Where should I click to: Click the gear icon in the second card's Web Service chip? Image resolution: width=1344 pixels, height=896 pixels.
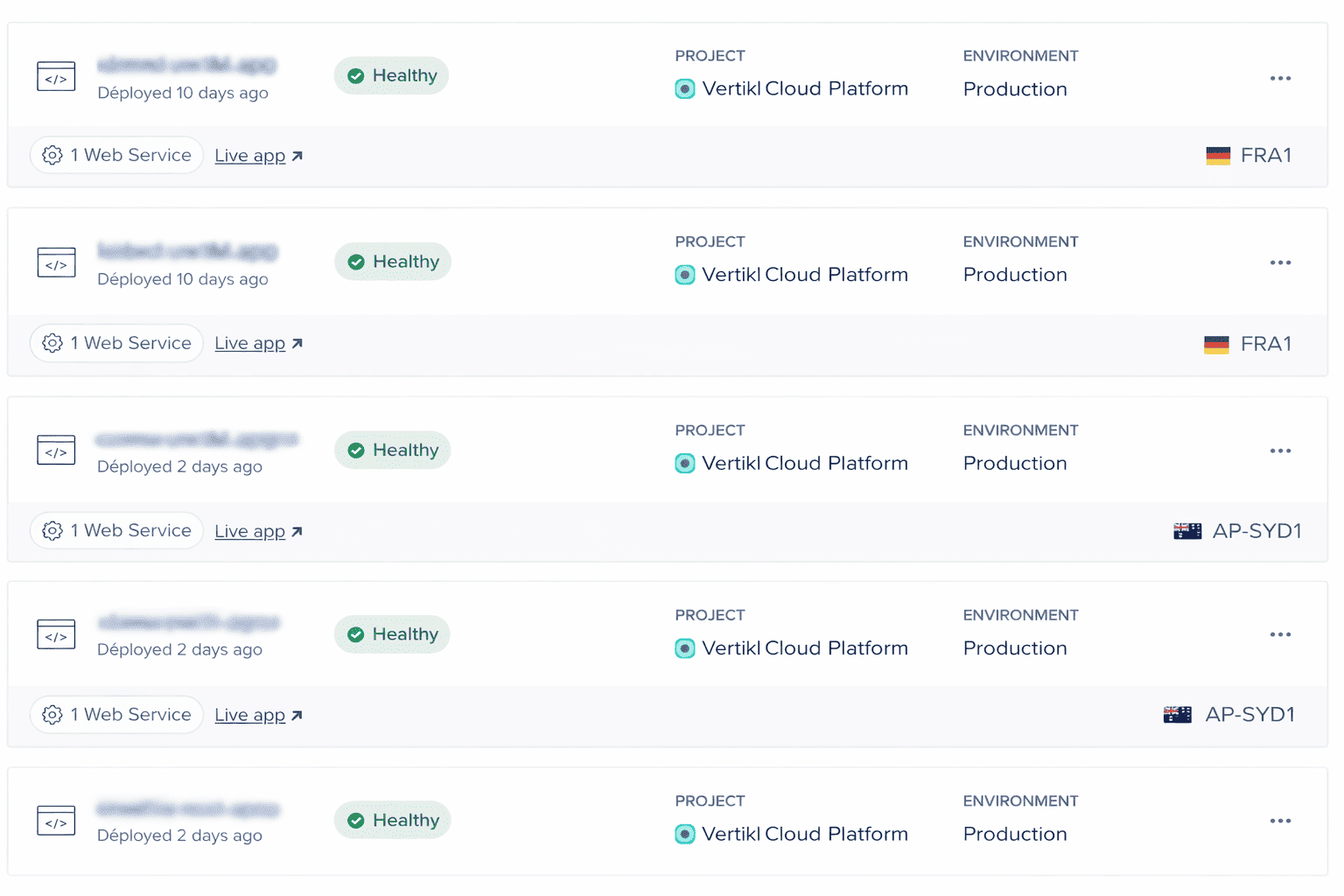52,343
